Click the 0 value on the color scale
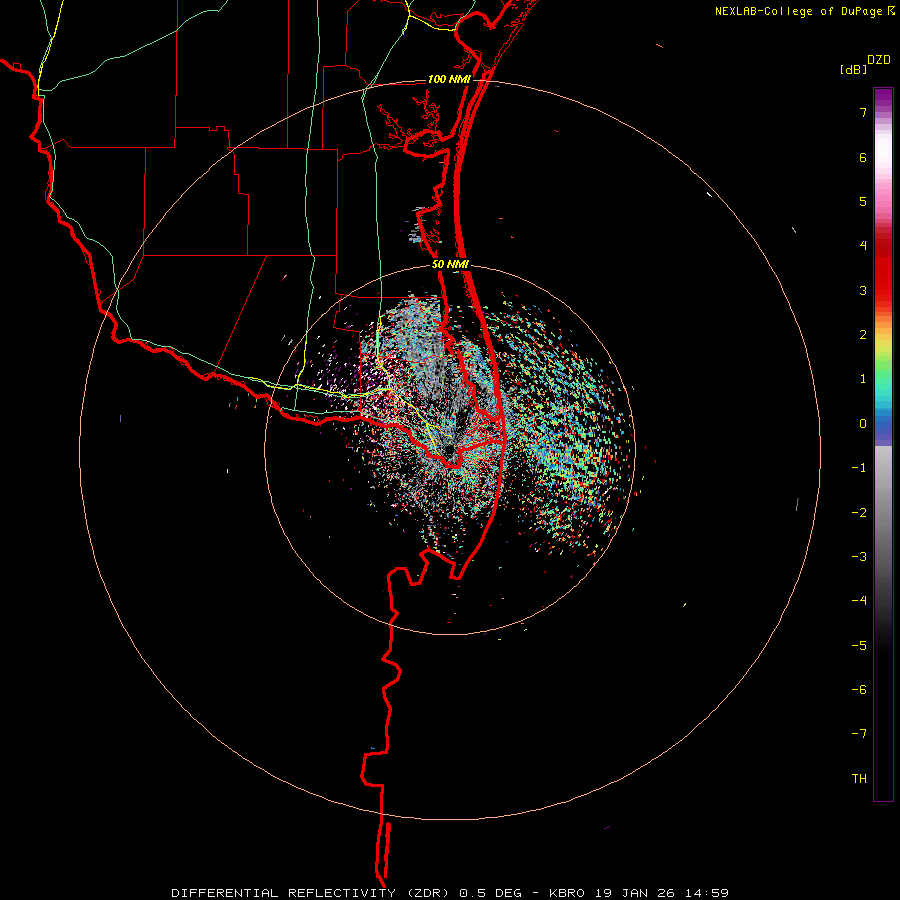900x900 pixels. (x=863, y=424)
